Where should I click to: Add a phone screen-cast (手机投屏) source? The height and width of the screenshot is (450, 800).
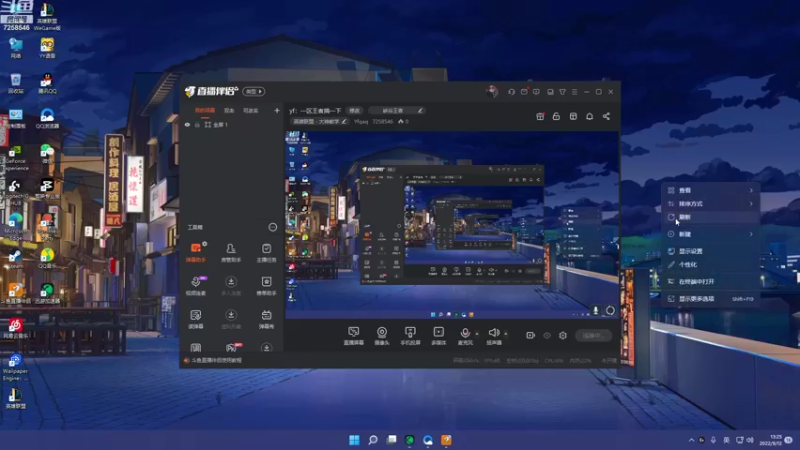coord(410,336)
